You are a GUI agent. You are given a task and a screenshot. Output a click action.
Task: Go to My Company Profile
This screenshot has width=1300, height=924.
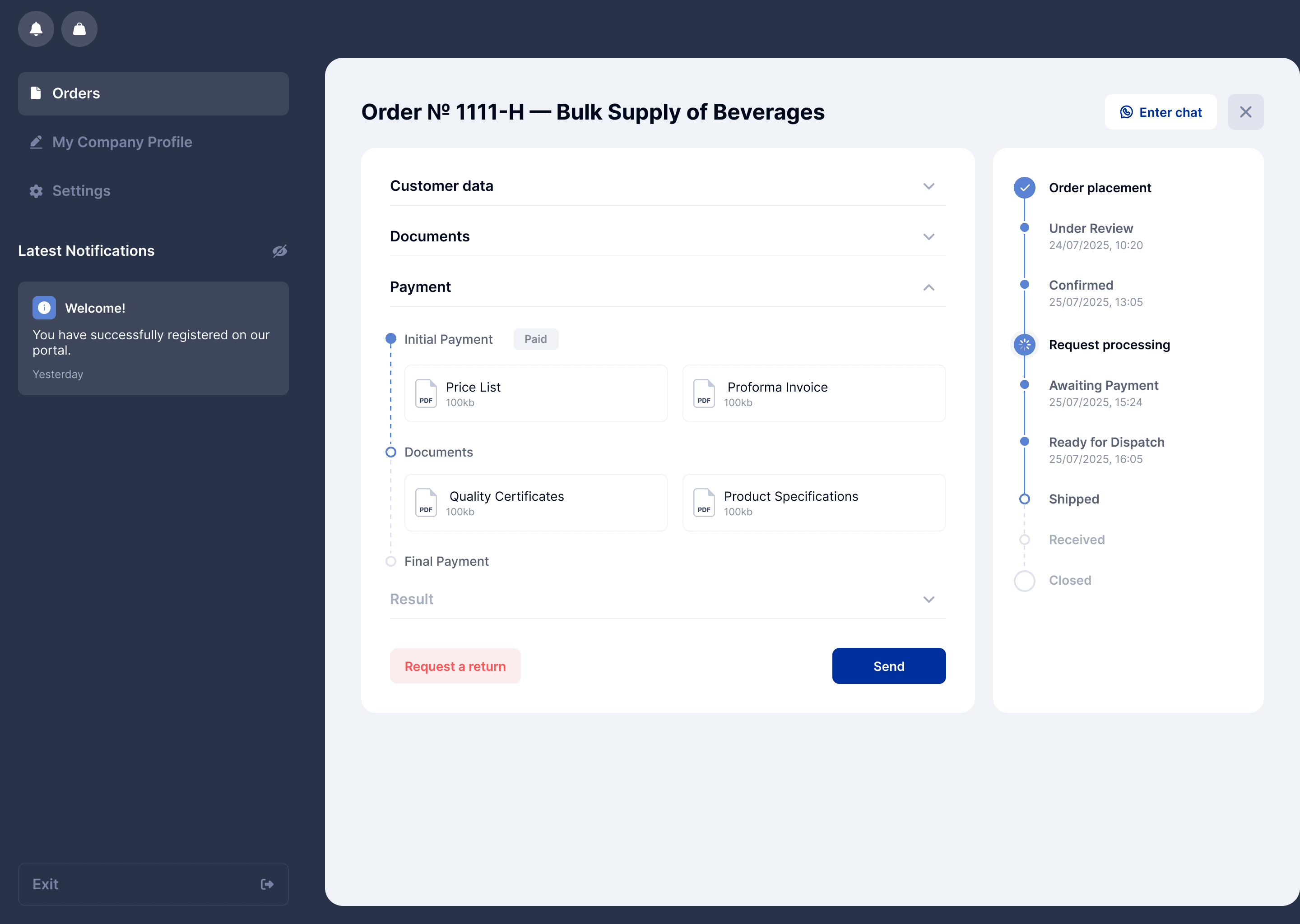(x=122, y=142)
